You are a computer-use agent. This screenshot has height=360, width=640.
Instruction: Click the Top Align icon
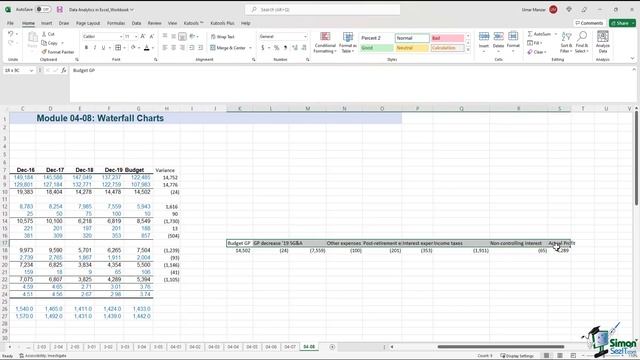tap(165, 36)
